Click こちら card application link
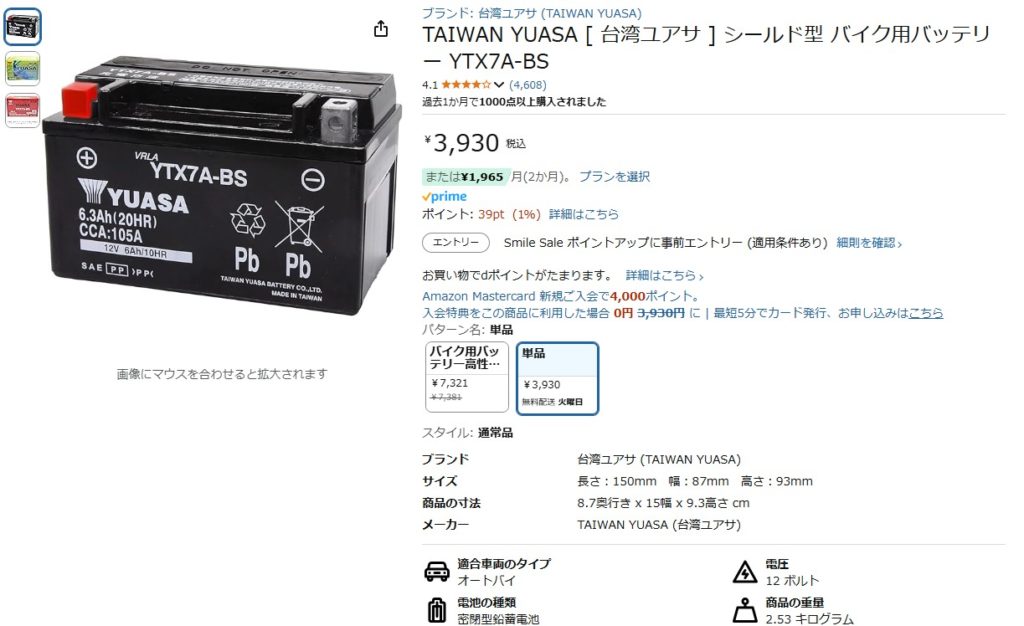Screen dimensions: 1024x626 [x=925, y=313]
